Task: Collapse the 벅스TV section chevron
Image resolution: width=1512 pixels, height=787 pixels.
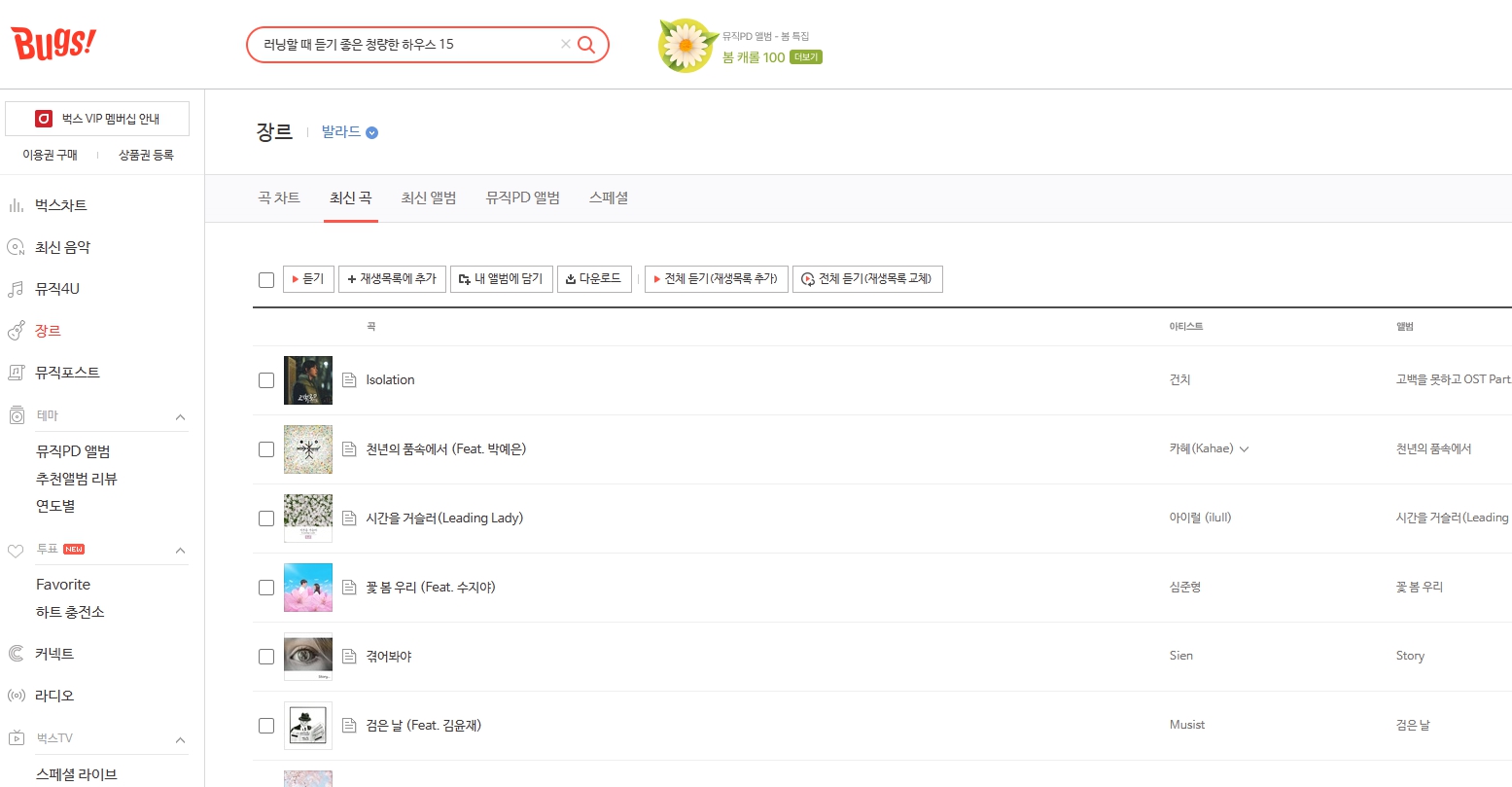Action: click(x=180, y=740)
